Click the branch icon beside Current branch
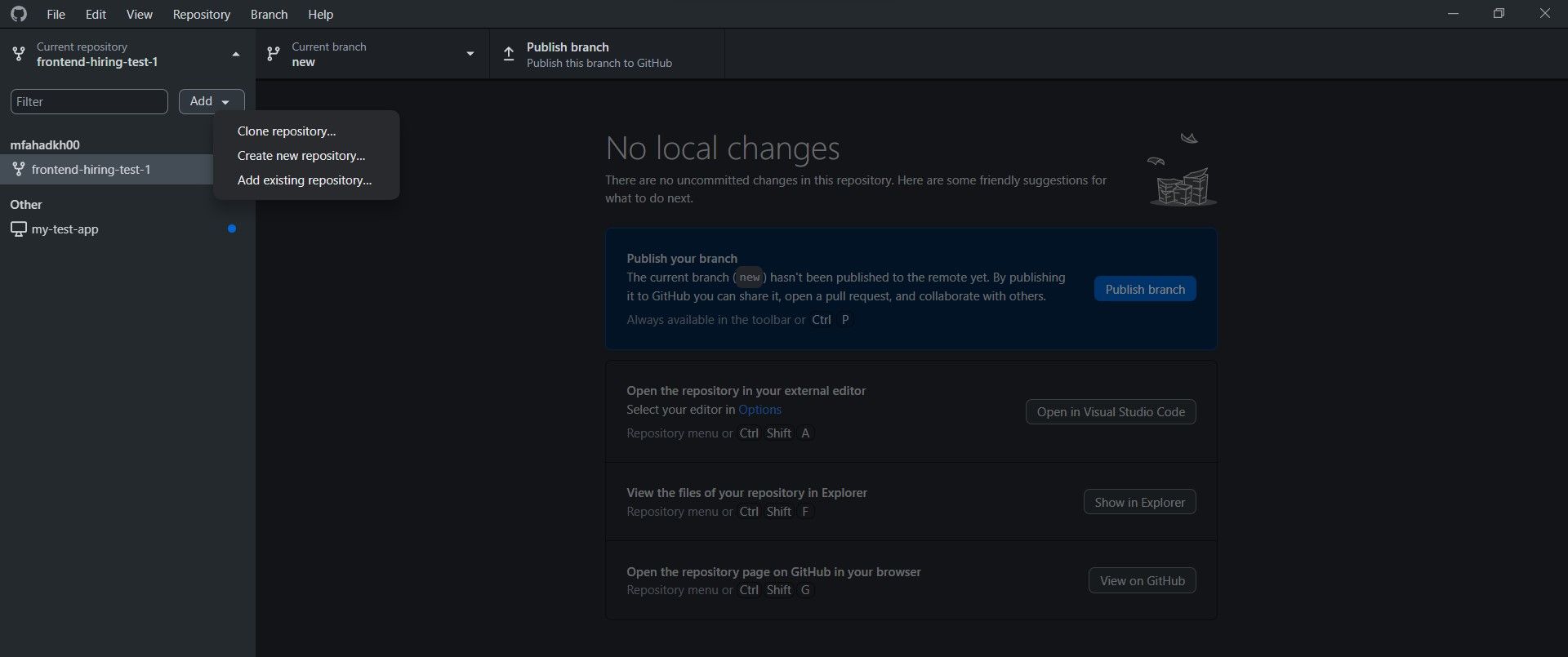Image resolution: width=1568 pixels, height=657 pixels. click(x=274, y=54)
